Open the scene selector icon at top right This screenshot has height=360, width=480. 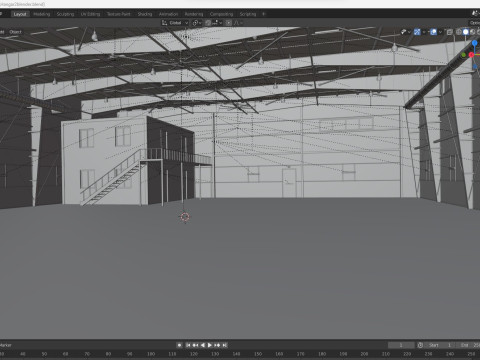(475, 13)
